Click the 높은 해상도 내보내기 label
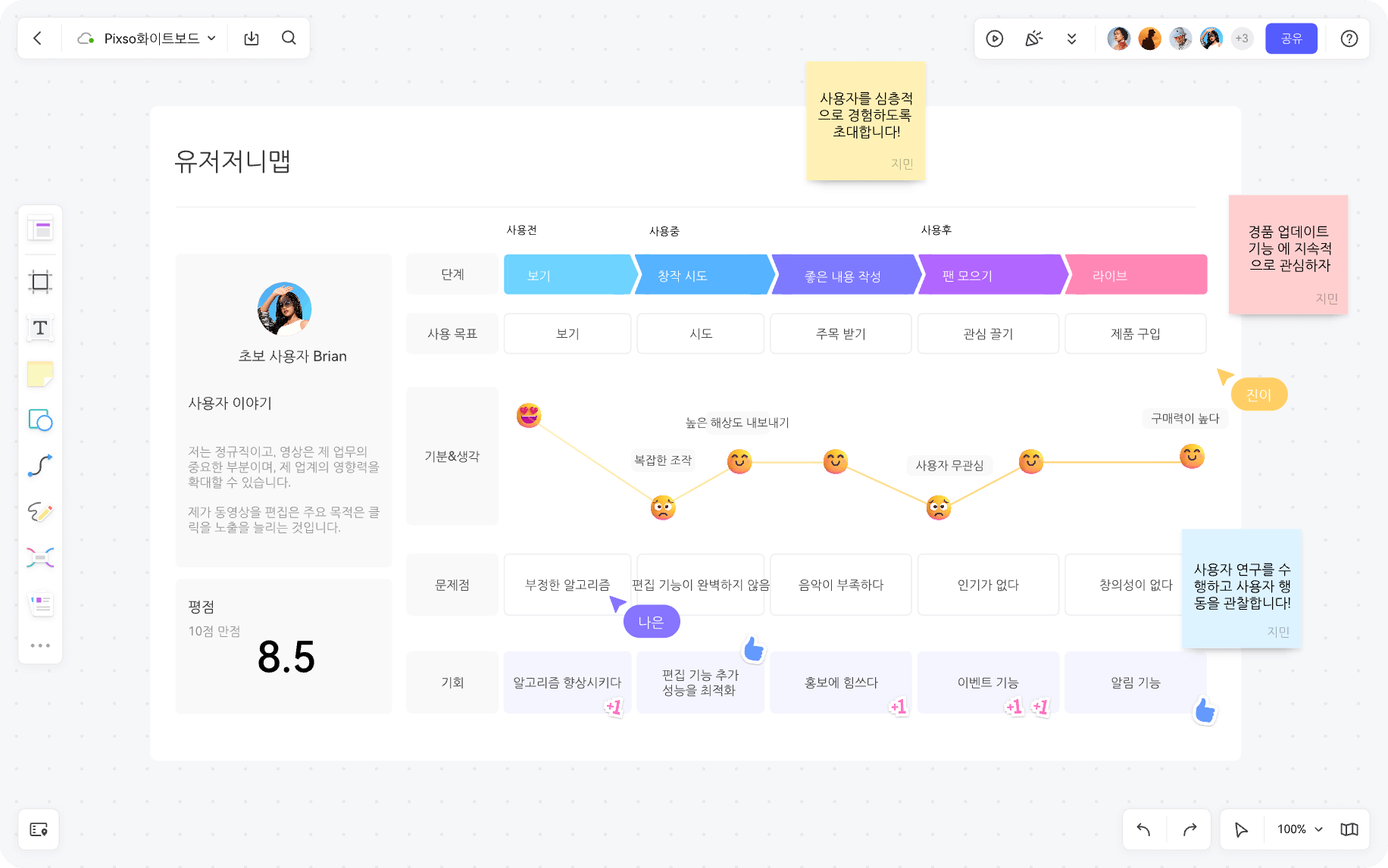Image resolution: width=1388 pixels, height=868 pixels. tap(737, 423)
